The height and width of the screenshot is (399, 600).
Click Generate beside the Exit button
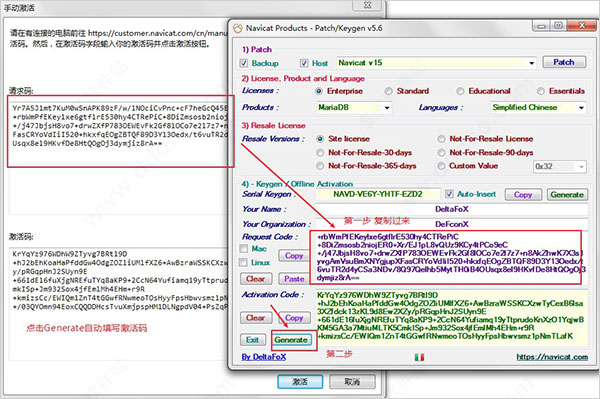pos(291,340)
